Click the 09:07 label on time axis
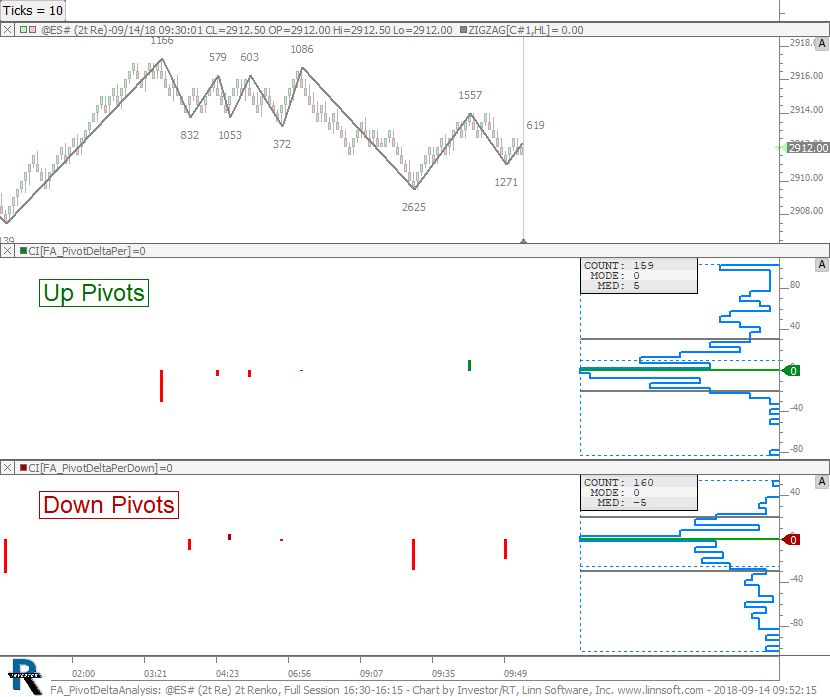 point(371,674)
